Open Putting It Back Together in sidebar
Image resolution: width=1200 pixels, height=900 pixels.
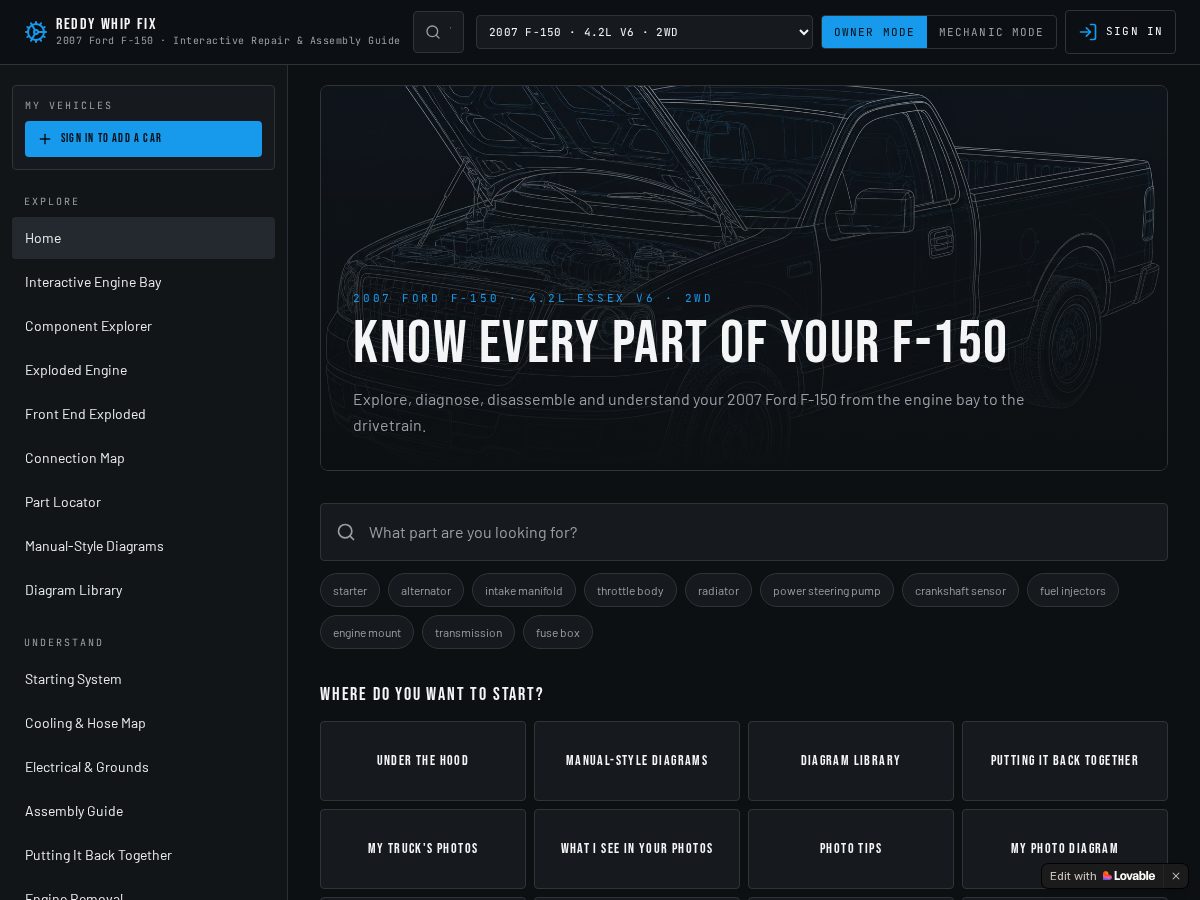pos(143,855)
